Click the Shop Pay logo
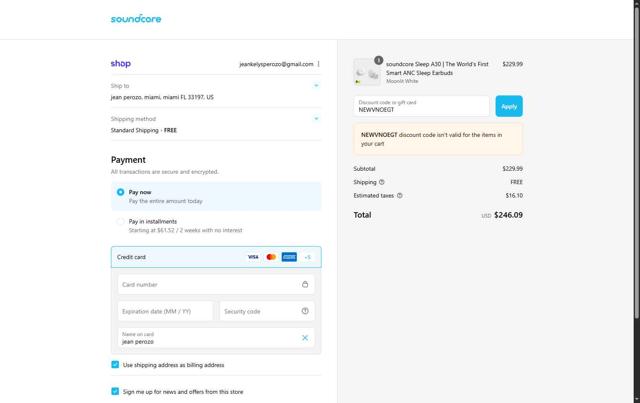Image resolution: width=640 pixels, height=403 pixels. click(120, 63)
